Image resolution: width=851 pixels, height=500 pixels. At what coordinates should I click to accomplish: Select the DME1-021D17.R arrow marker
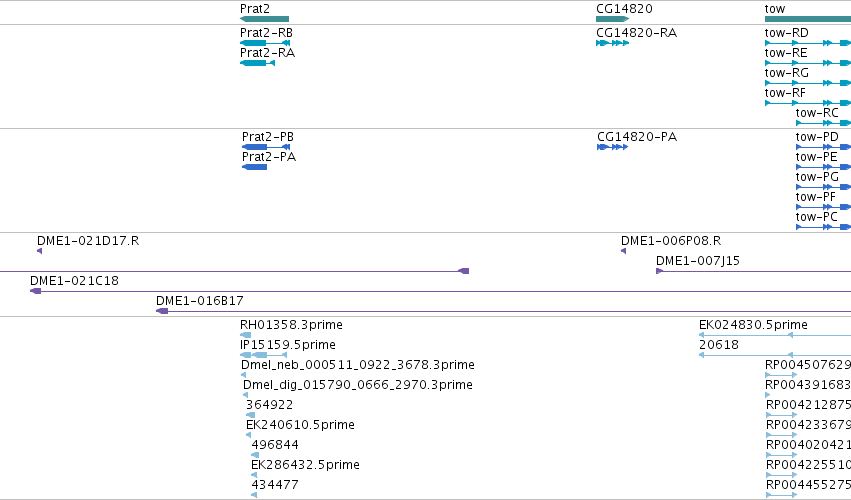pyautogui.click(x=40, y=251)
